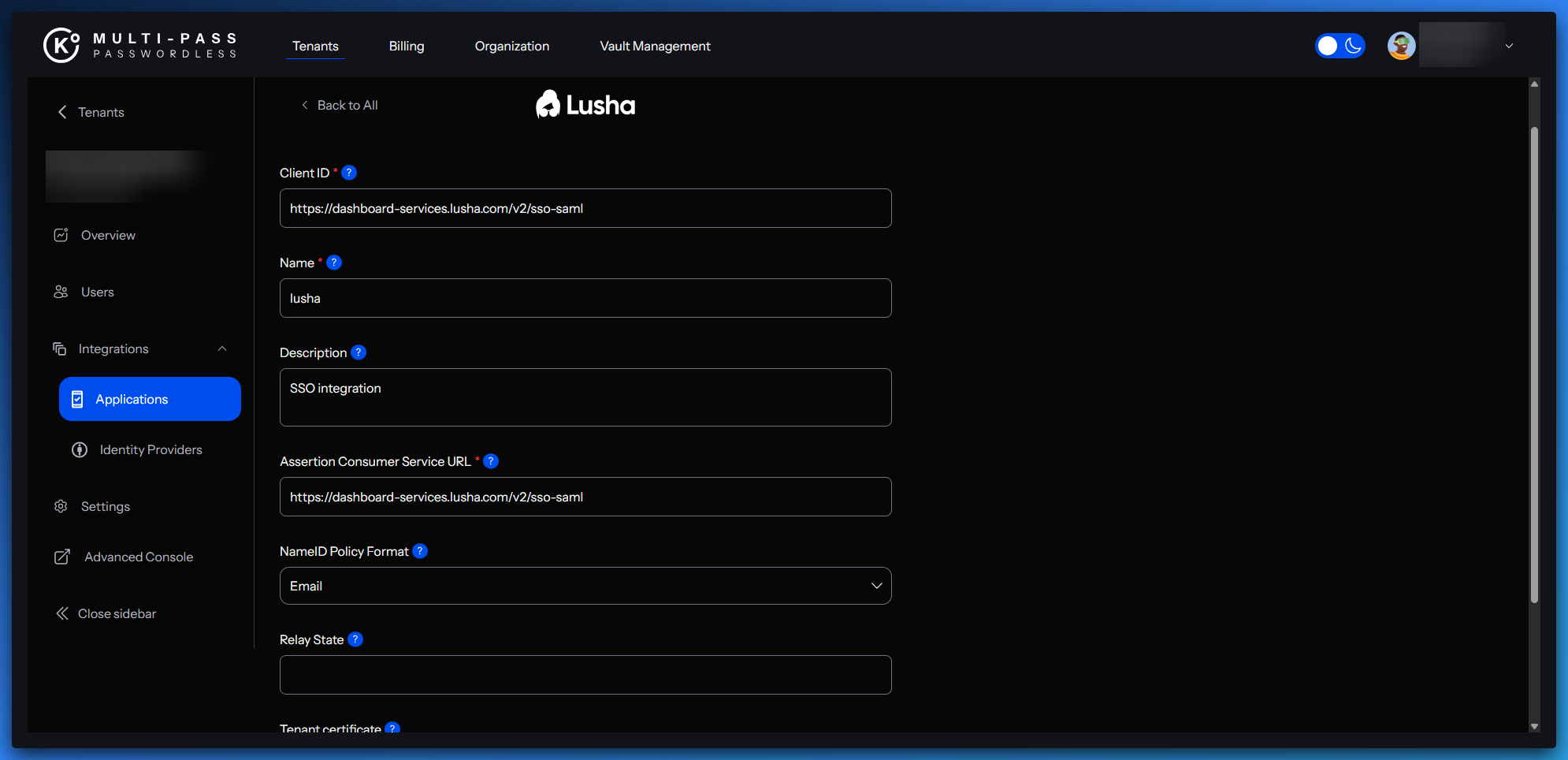Select the Applications sidebar item

150,399
